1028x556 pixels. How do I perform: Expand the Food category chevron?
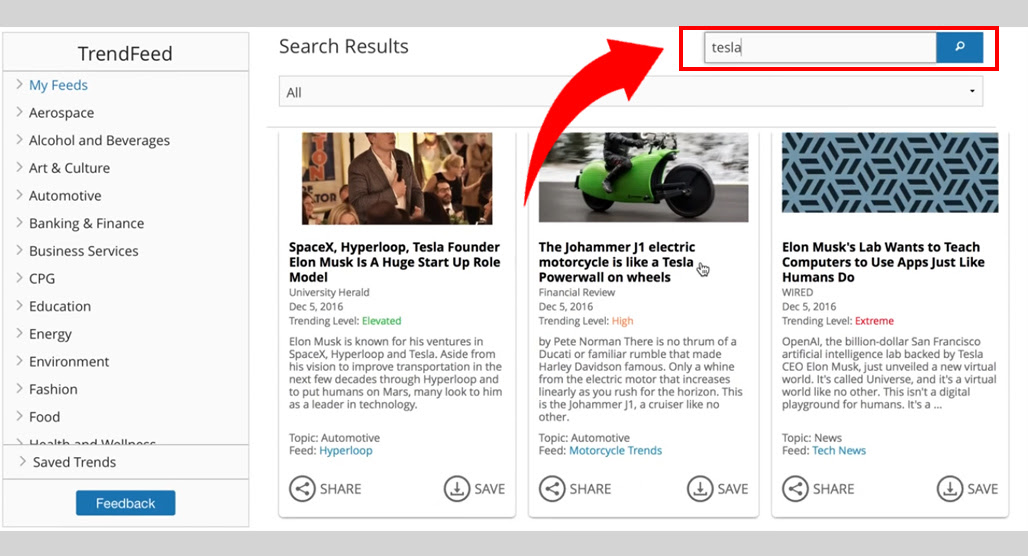19,416
